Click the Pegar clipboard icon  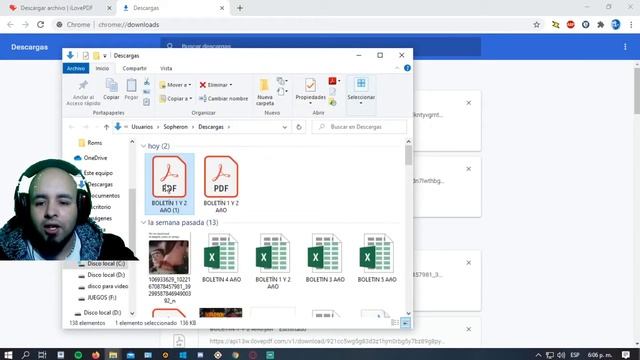click(131, 86)
